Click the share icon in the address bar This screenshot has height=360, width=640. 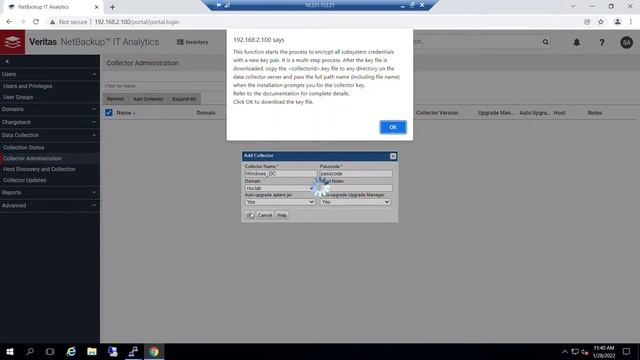pos(587,22)
